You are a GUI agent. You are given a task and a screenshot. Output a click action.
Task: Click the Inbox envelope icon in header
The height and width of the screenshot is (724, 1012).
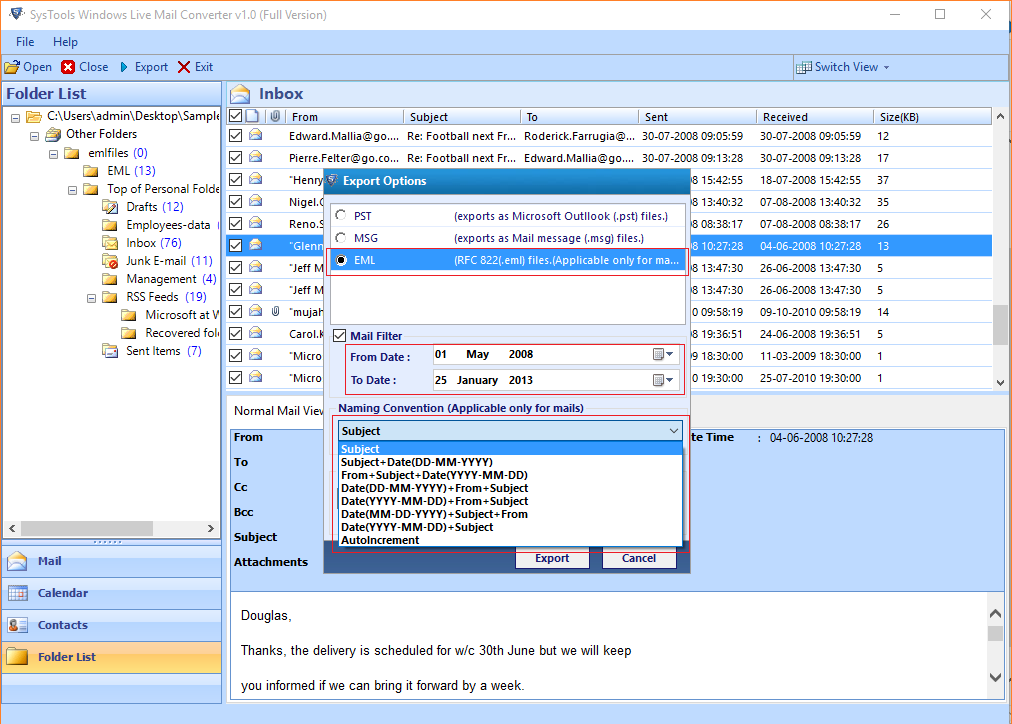[x=240, y=94]
